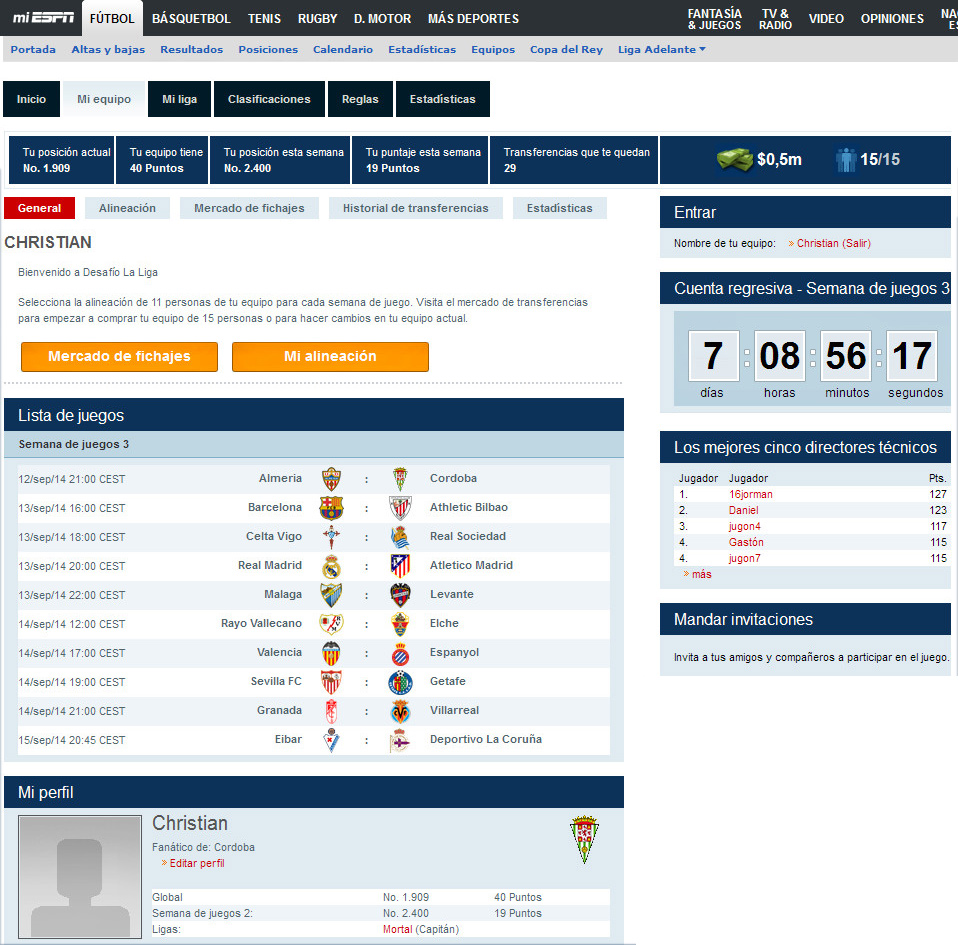Open the BÁSQUETBOL menu
This screenshot has height=945, width=958.
point(191,18)
